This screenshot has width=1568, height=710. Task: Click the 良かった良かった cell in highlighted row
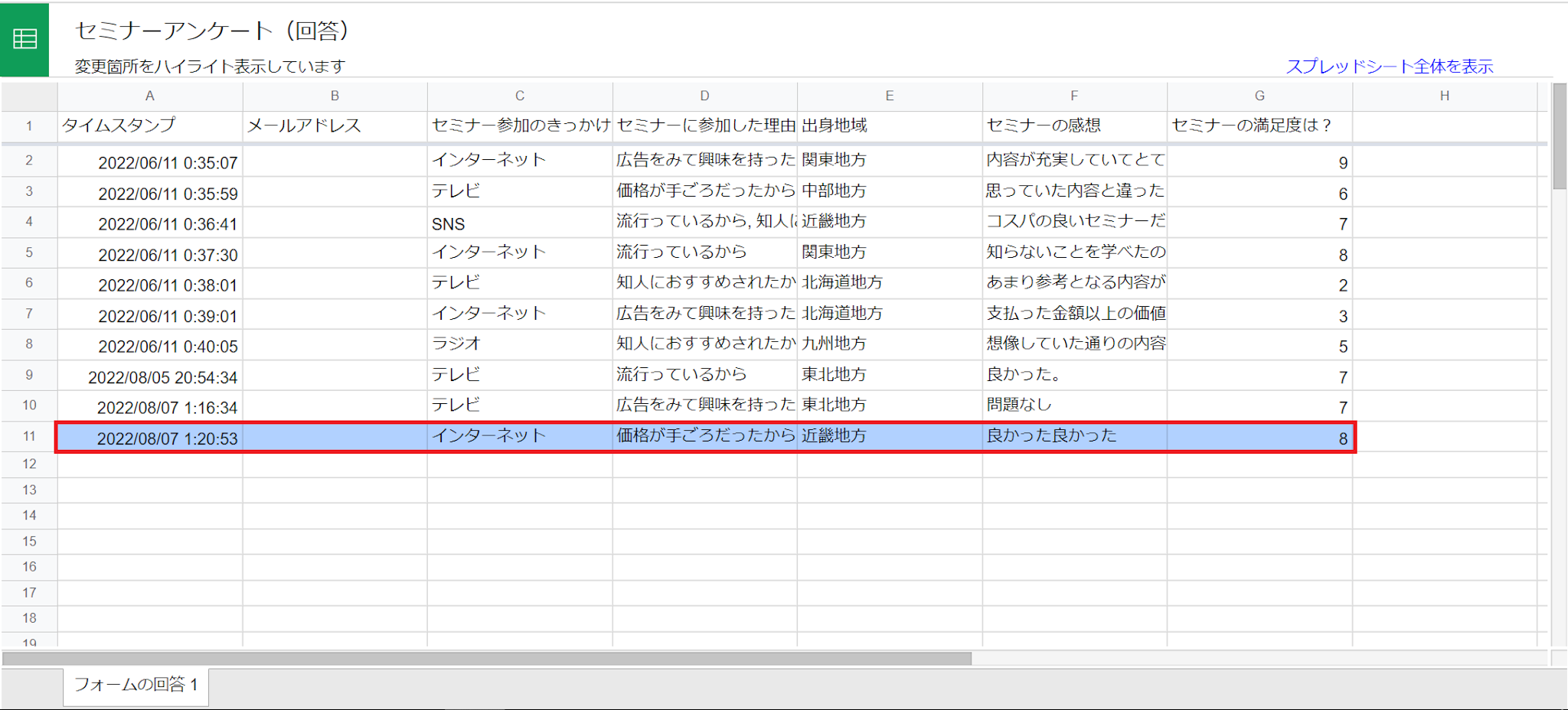pos(1073,437)
